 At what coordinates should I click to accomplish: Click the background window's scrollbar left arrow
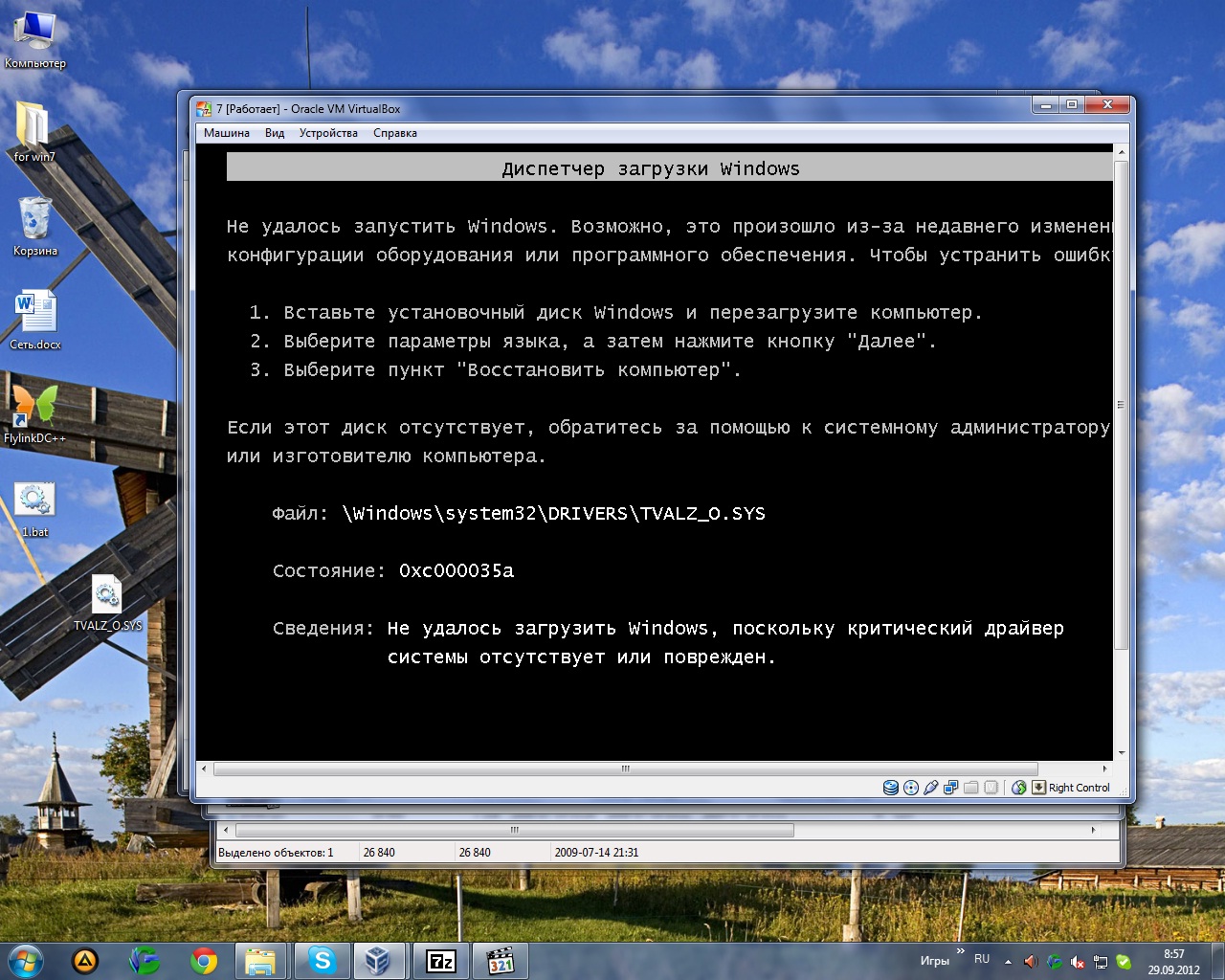pos(226,830)
